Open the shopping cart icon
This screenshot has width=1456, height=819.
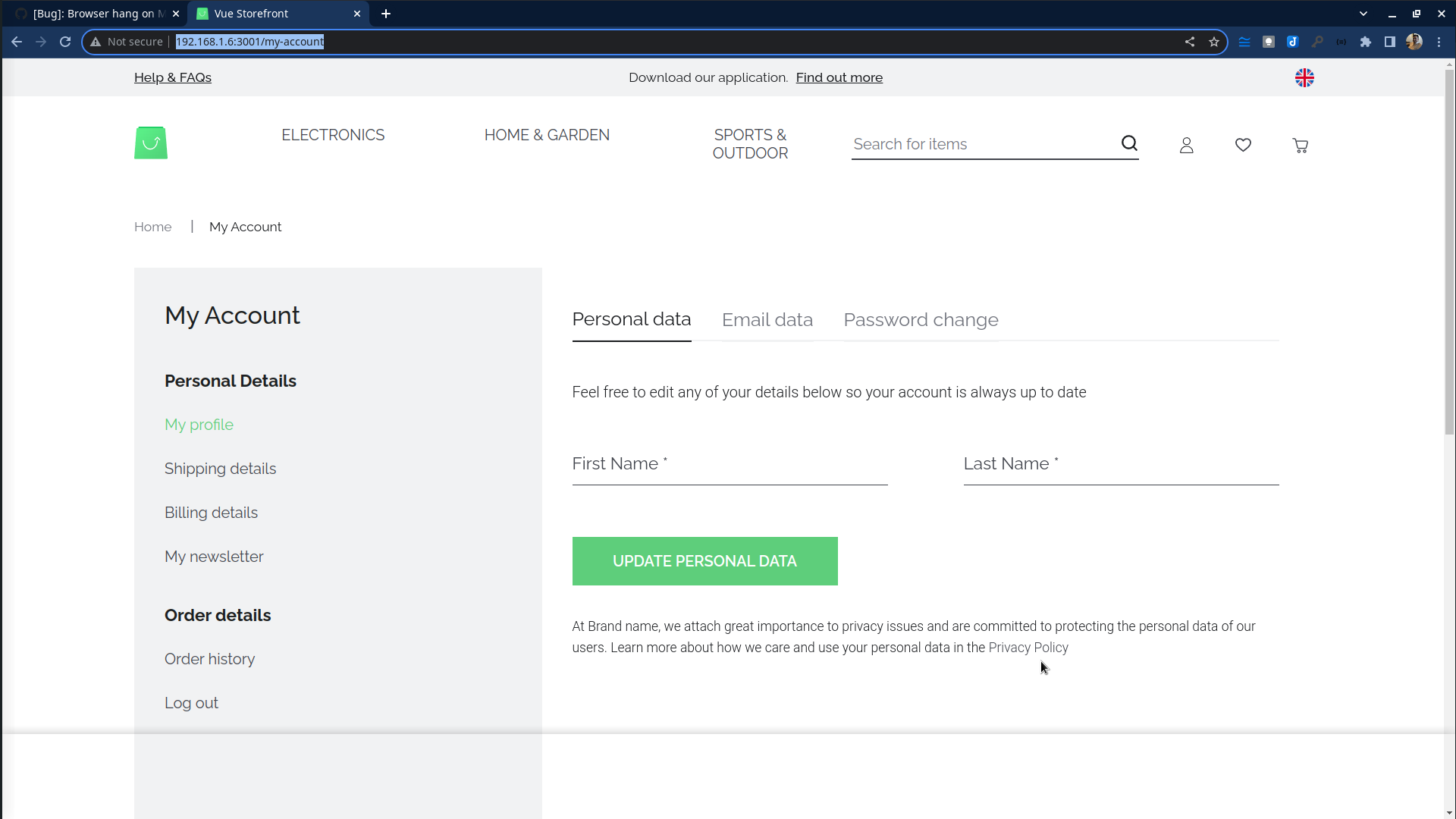click(1301, 145)
